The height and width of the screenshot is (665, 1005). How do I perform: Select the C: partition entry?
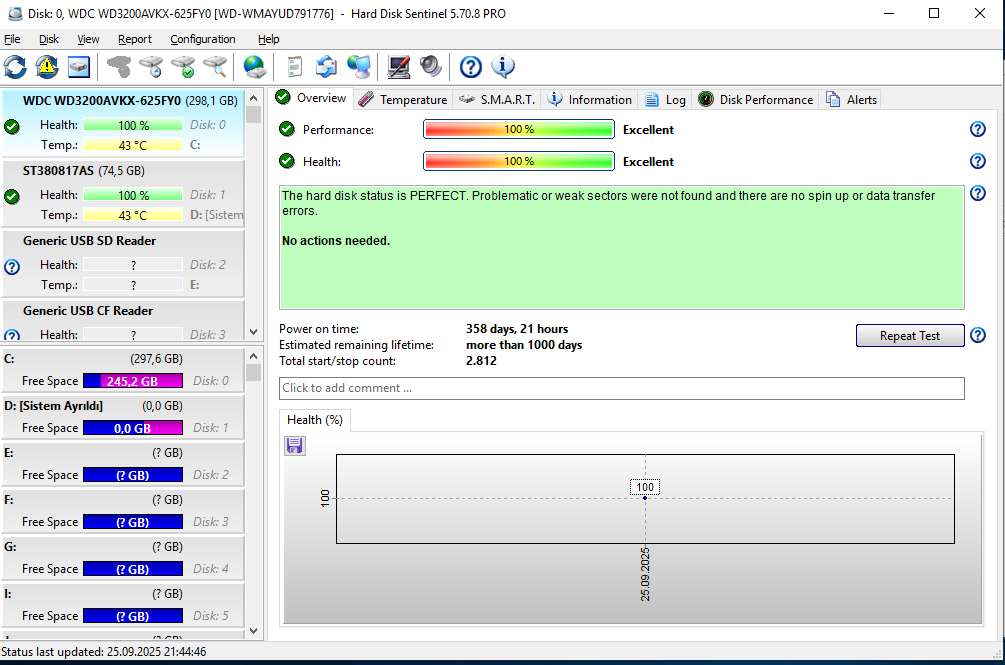pos(122,370)
